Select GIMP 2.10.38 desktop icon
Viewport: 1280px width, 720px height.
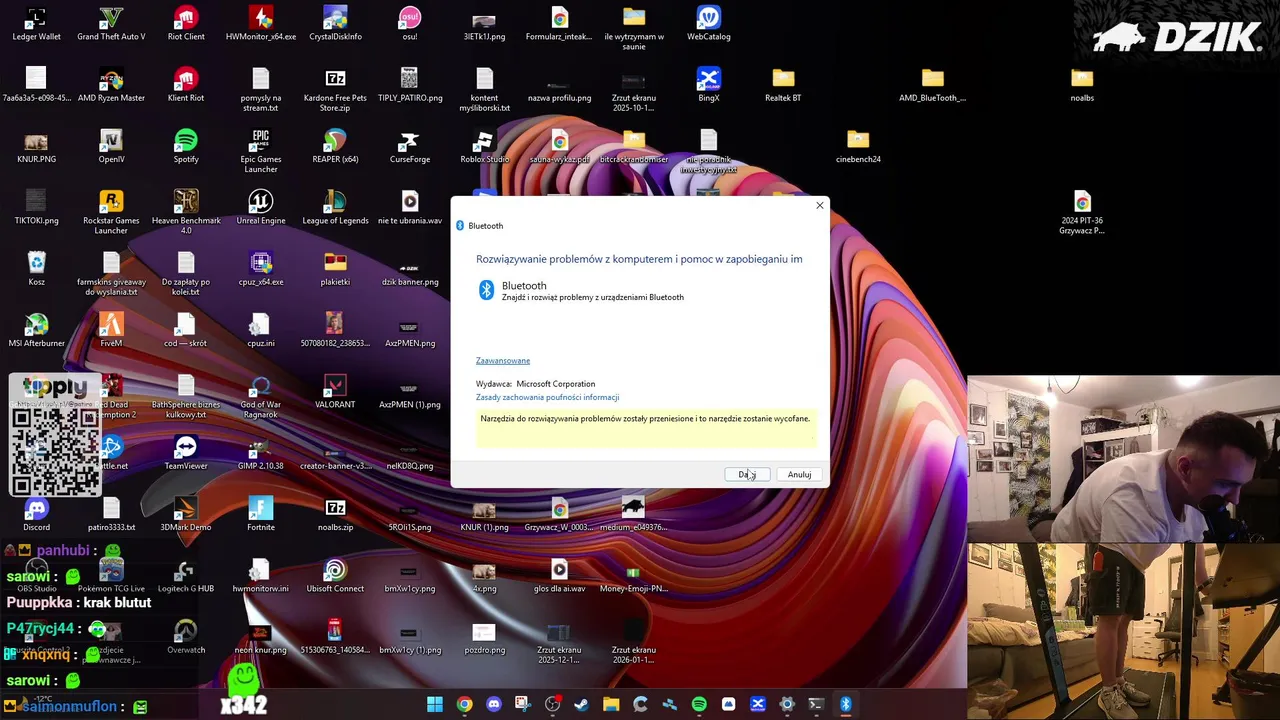[x=261, y=453]
